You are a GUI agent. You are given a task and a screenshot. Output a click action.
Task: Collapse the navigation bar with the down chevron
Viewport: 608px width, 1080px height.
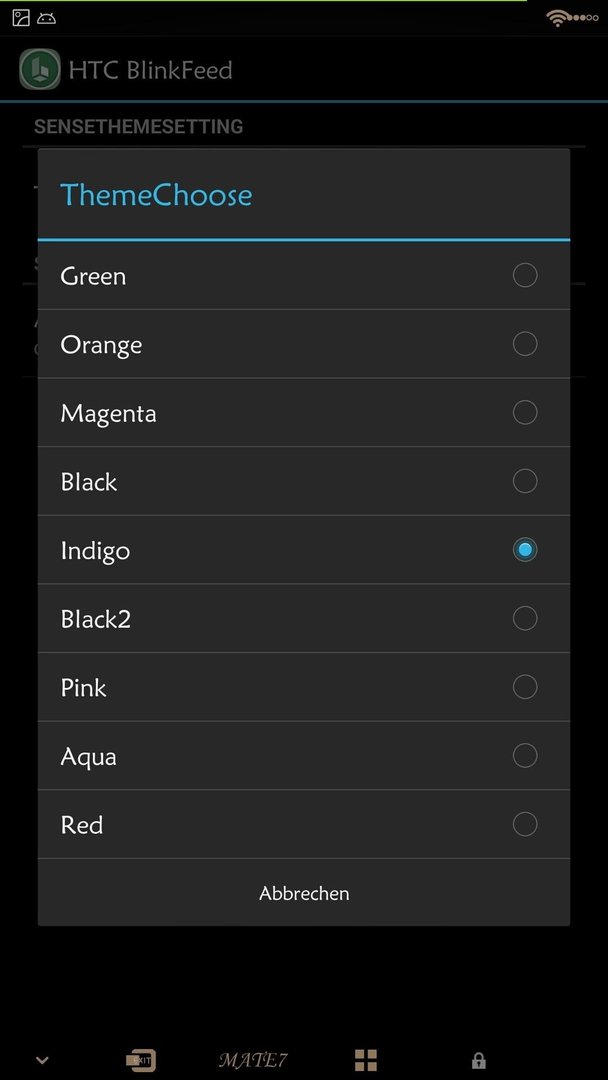42,1060
